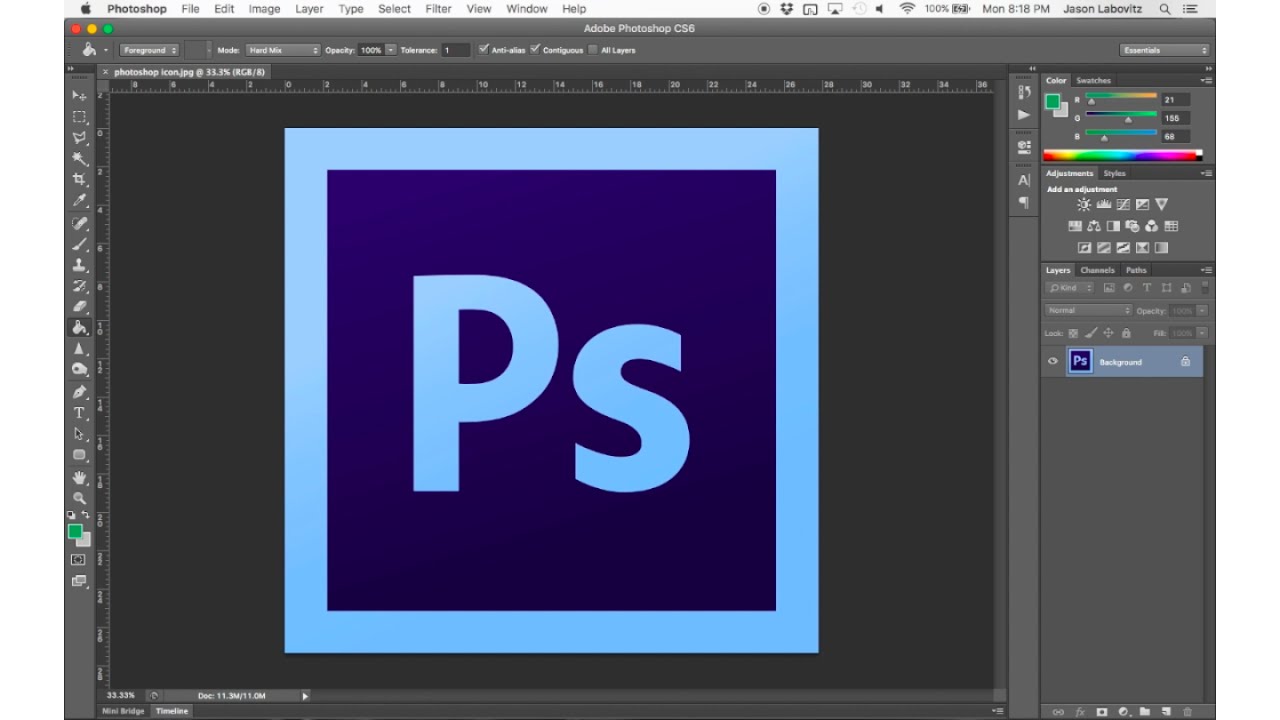
Task: Select the Paint Bucket tool
Action: tap(79, 328)
